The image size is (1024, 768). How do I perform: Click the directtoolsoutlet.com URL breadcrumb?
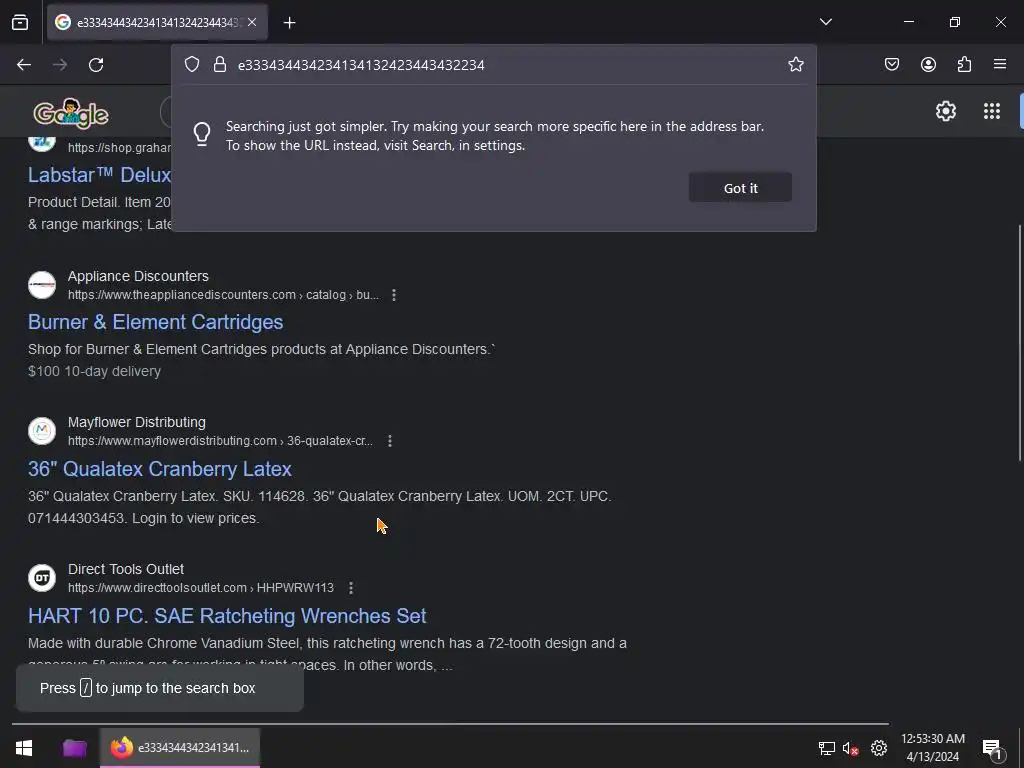coord(200,588)
